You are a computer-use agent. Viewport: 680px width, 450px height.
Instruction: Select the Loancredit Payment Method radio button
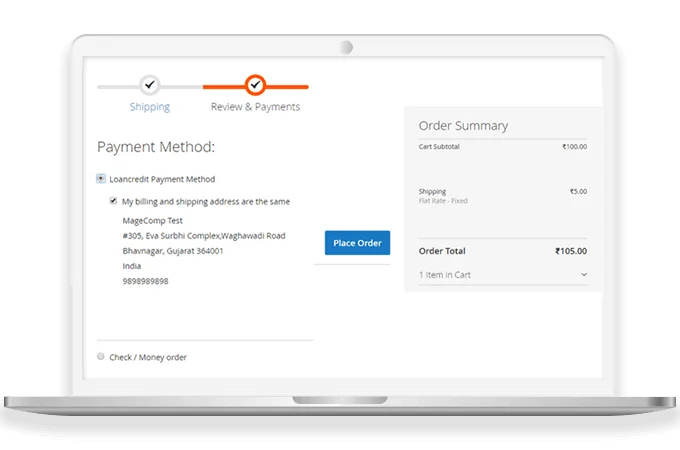click(x=101, y=179)
